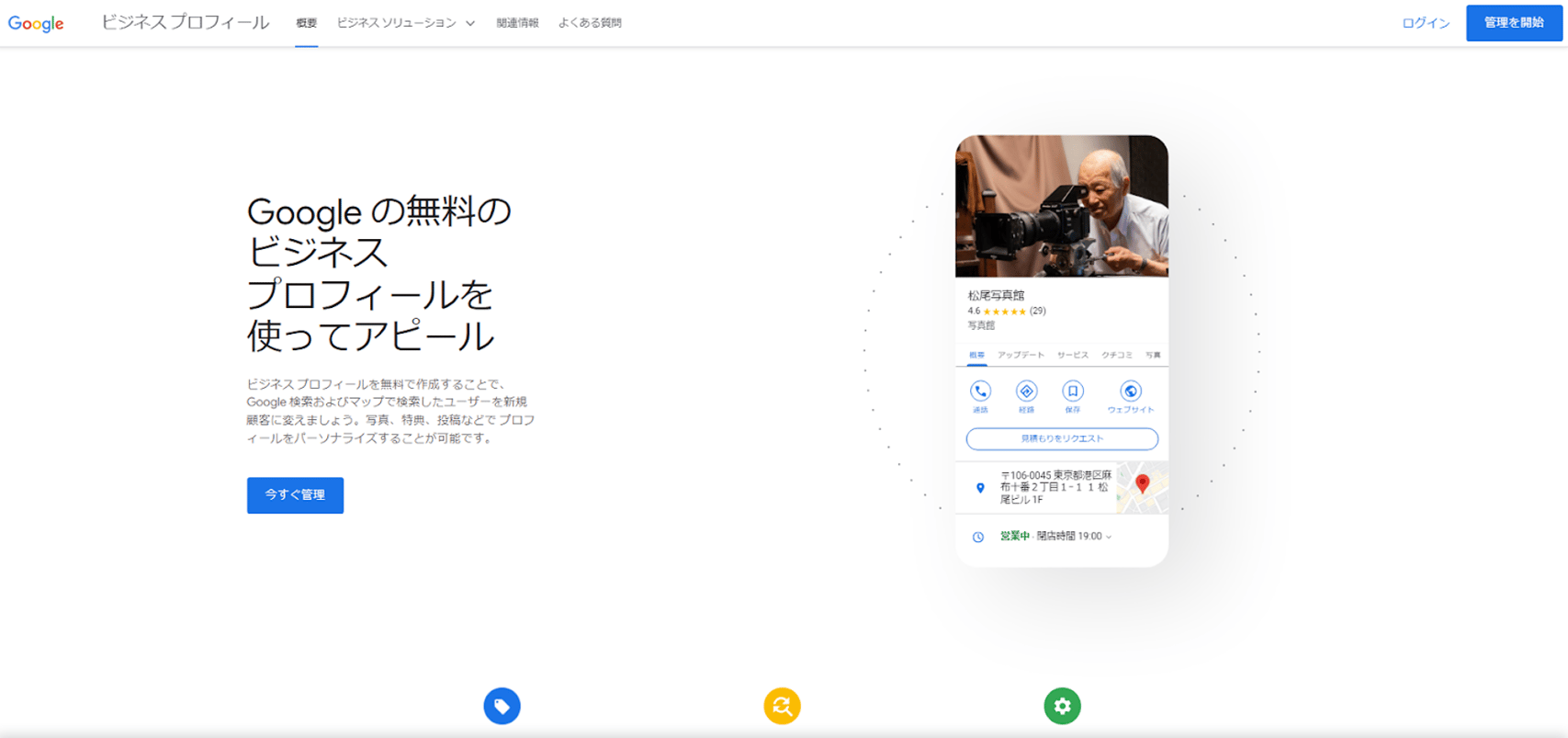Click the 写真館 category label

981,325
